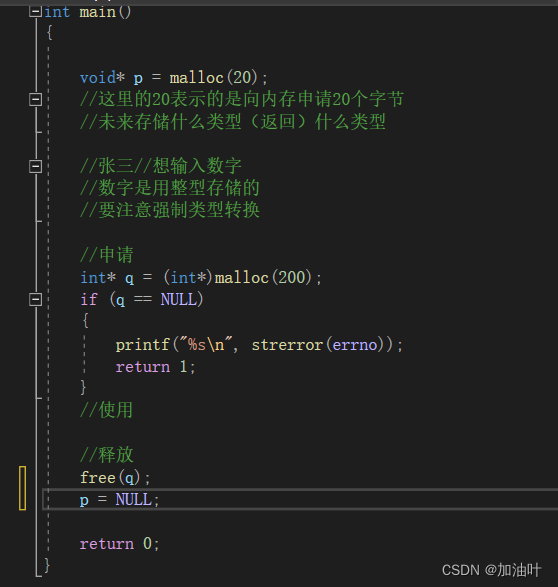Click the NULL keyword in the if condition
Viewport: 558px width, 587px height.
point(179,299)
